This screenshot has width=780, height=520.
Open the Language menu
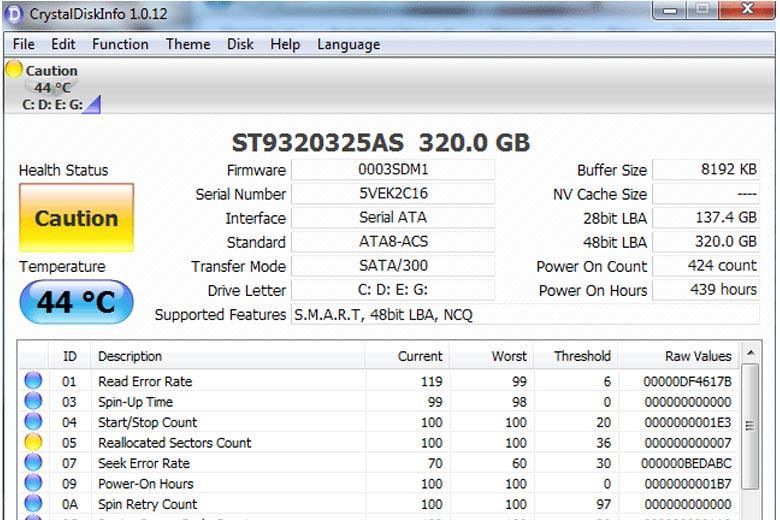(349, 44)
